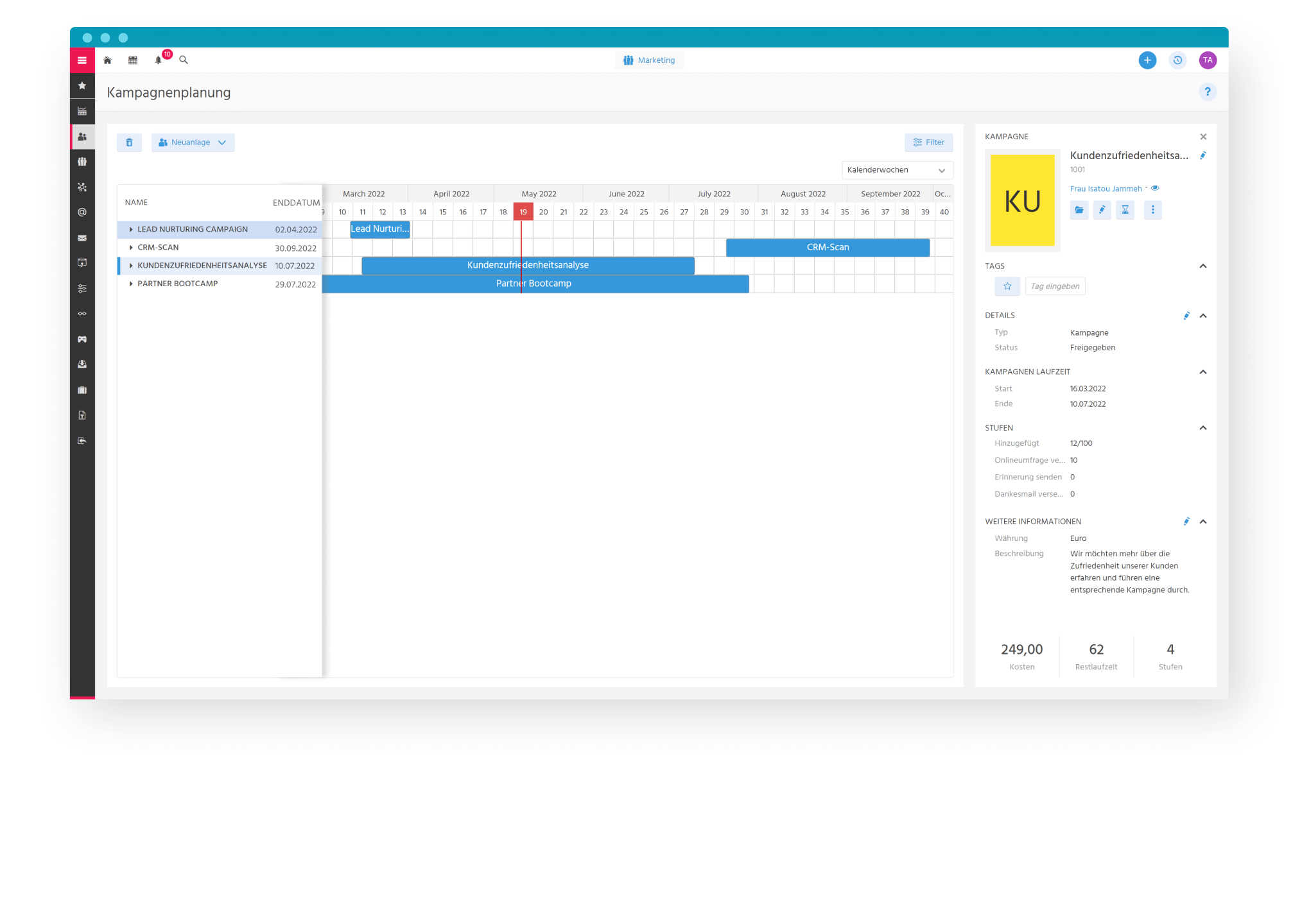This screenshot has height=924, width=1293.
Task: Delete selected campaign with trash button
Action: pyautogui.click(x=129, y=142)
